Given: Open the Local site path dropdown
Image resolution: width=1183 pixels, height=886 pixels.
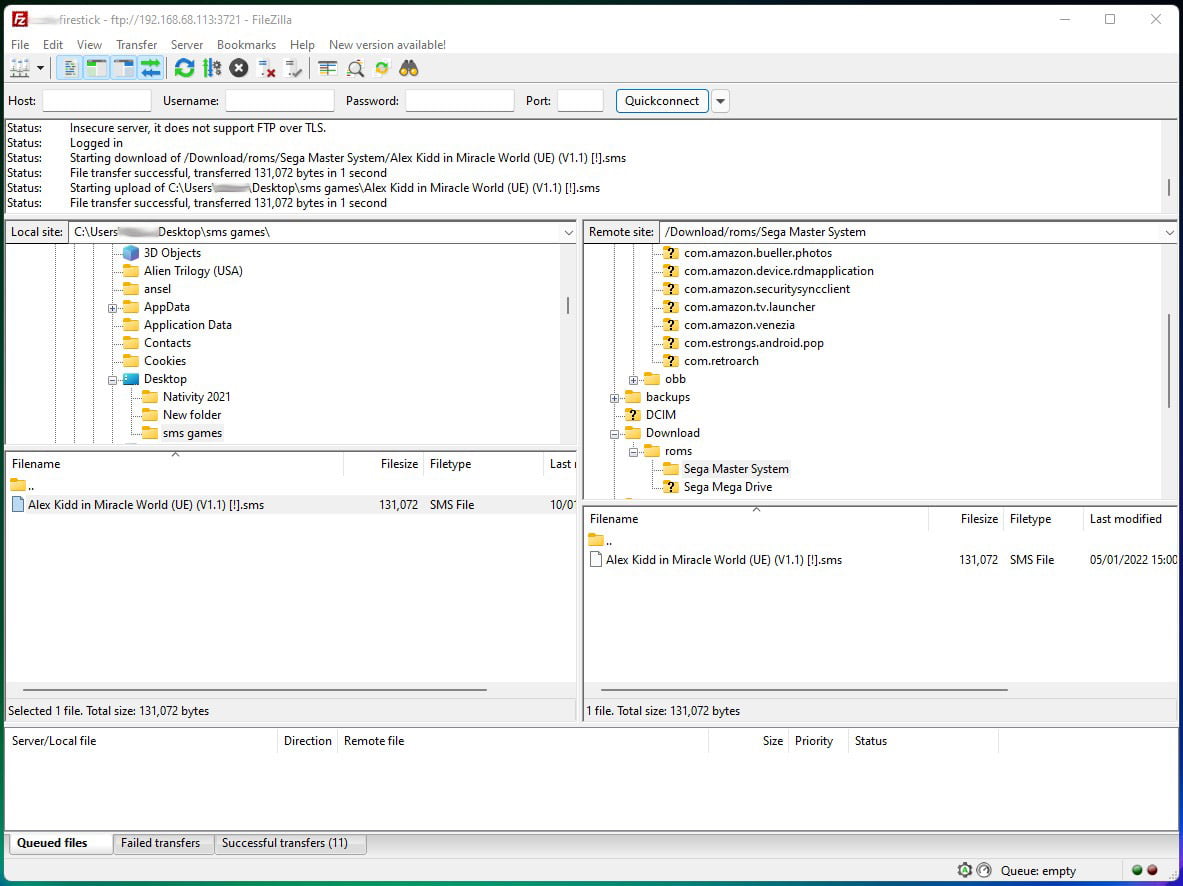Looking at the screenshot, I should [569, 232].
